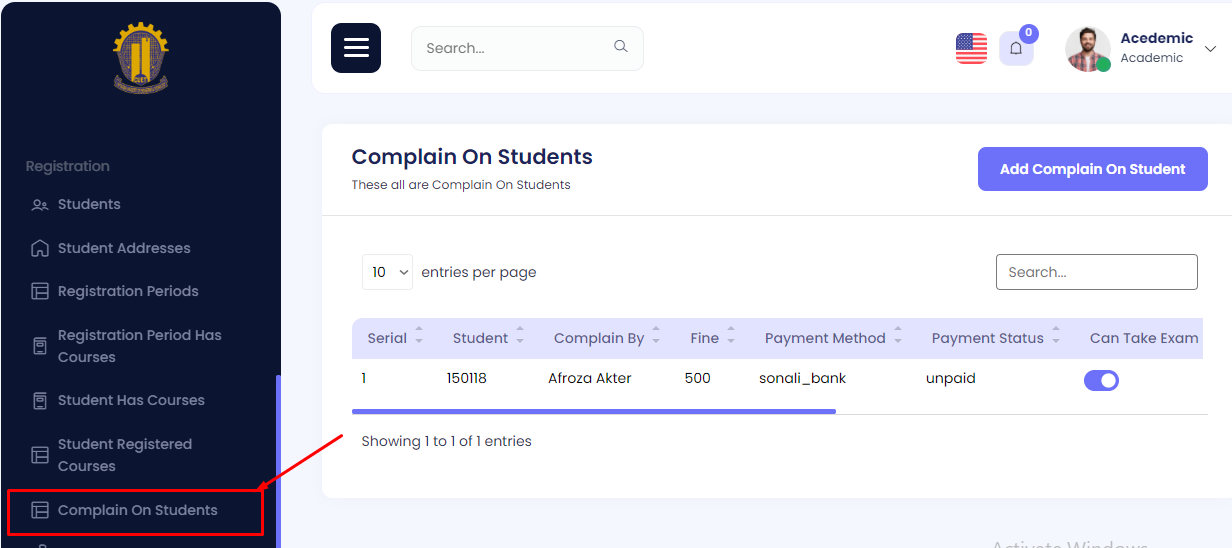Click the hamburger menu icon
The height and width of the screenshot is (548, 1232).
pos(356,48)
